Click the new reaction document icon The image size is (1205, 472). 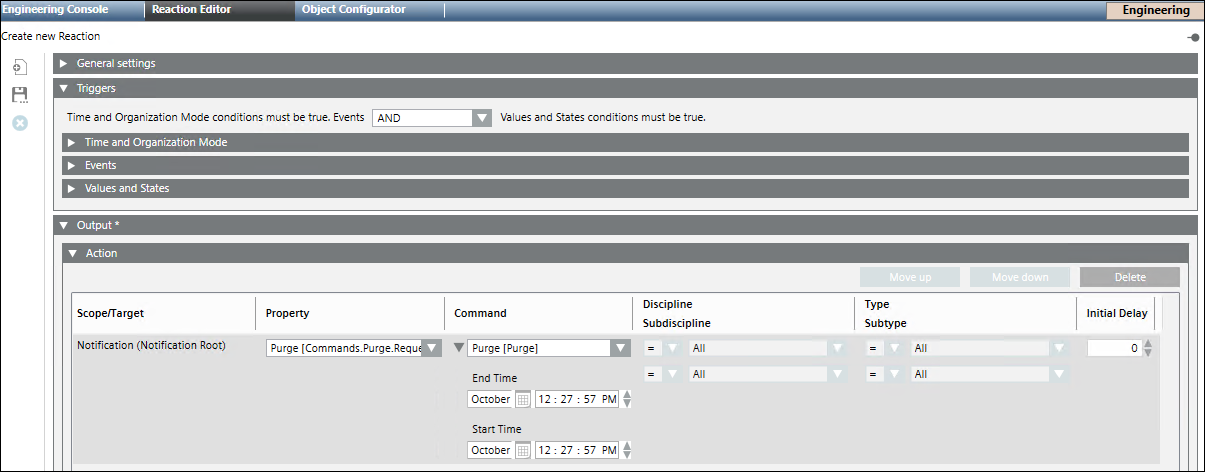click(19, 67)
